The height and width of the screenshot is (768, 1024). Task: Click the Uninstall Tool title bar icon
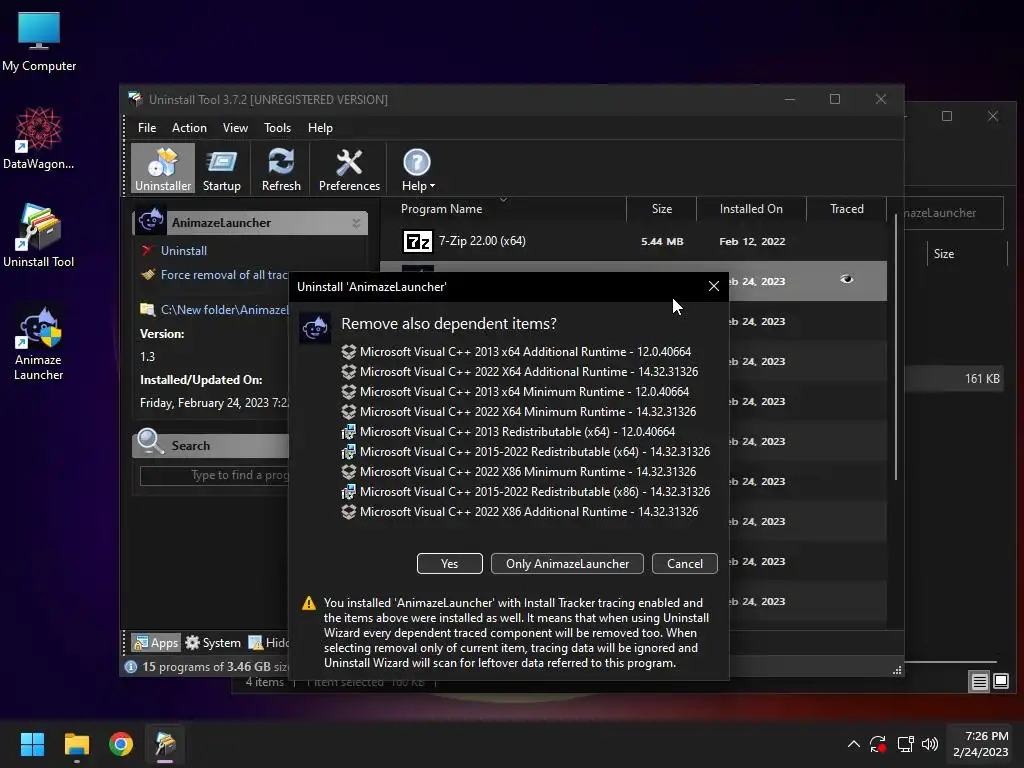(x=135, y=99)
